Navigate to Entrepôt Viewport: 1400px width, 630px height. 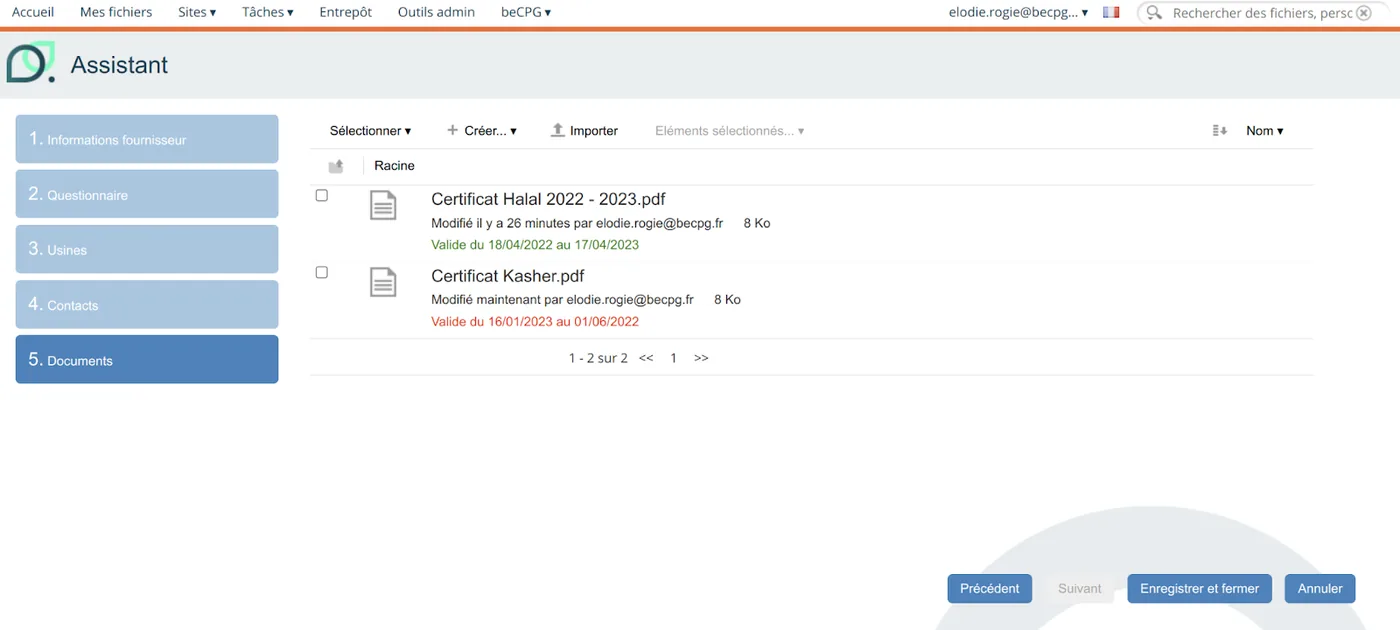345,12
